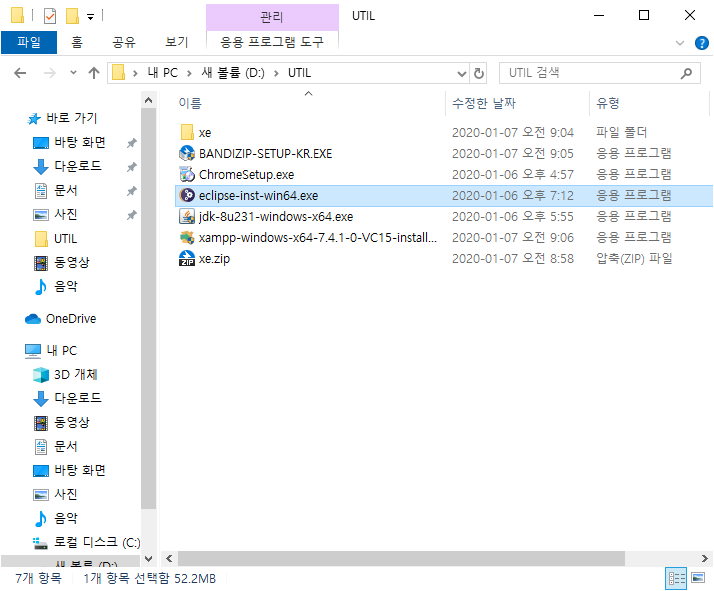The width and height of the screenshot is (714, 591).
Task: Open 음악 under quick access
Action: [56, 286]
